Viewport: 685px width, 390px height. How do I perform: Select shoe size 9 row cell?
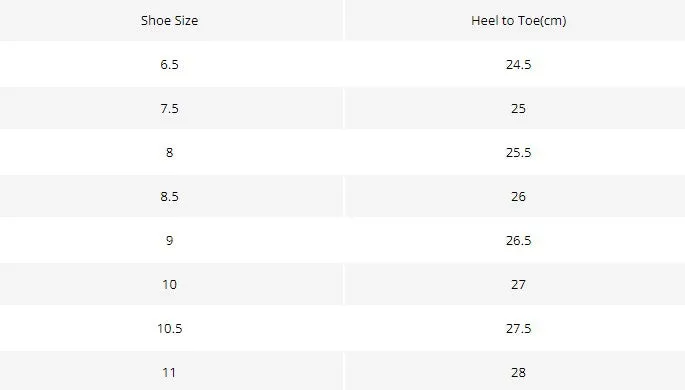[x=170, y=240]
